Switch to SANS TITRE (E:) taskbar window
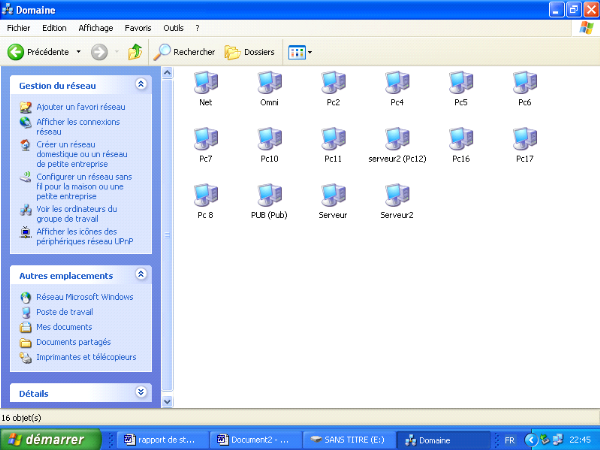The height and width of the screenshot is (450, 600). pyautogui.click(x=346, y=439)
